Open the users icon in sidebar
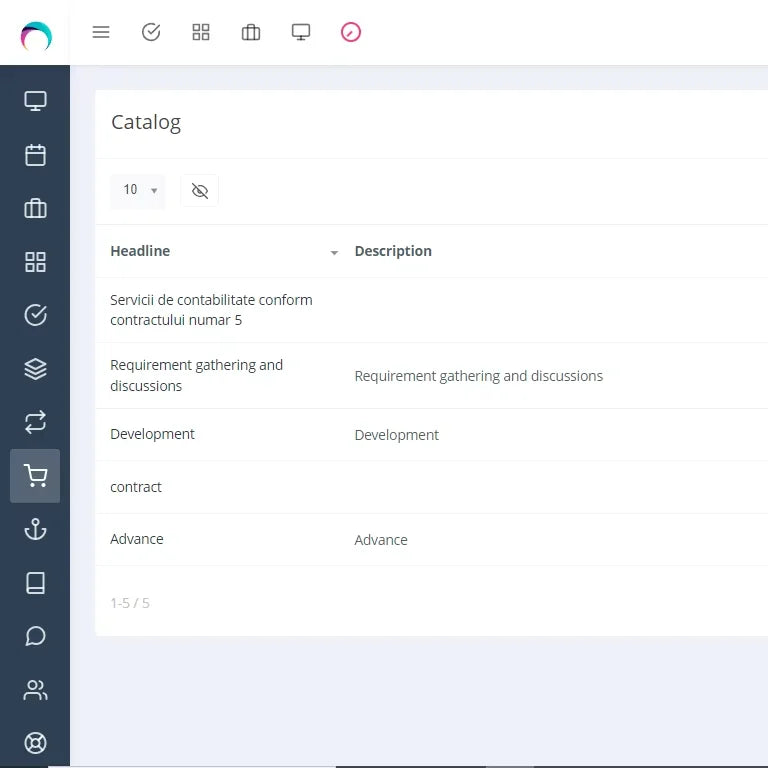Viewport: 768px width, 768px height. click(x=35, y=690)
